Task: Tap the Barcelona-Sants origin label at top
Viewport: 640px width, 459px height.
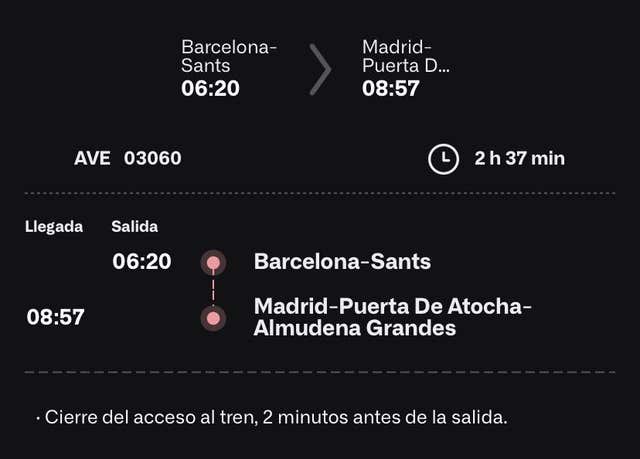Action: (x=229, y=56)
